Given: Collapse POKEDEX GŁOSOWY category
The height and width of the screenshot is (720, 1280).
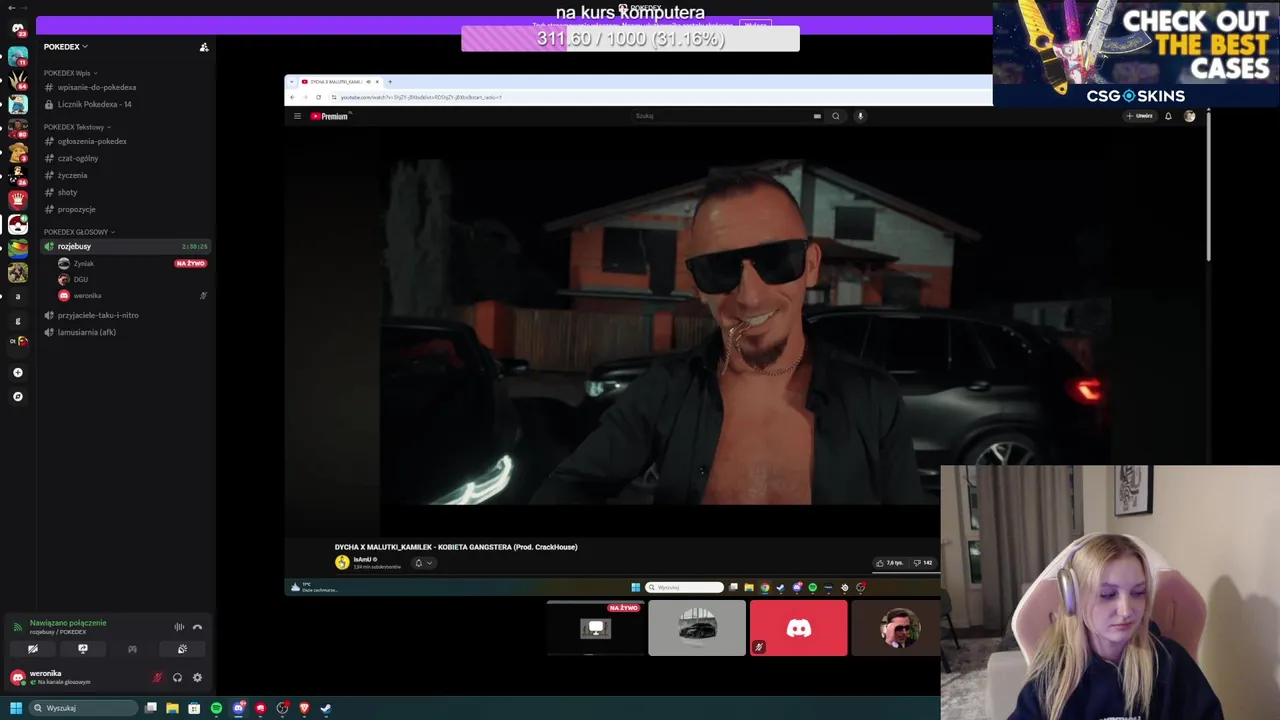Looking at the screenshot, I should click(x=79, y=232).
